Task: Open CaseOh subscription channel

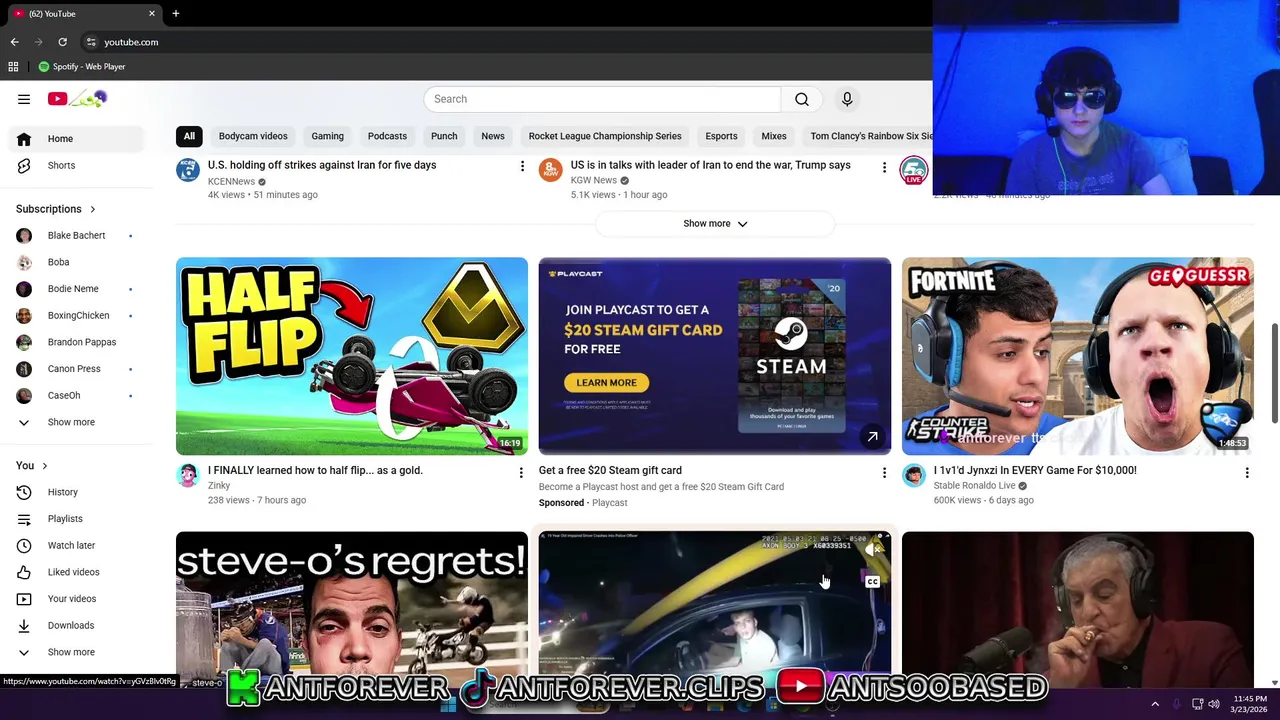Action: pyautogui.click(x=75, y=396)
